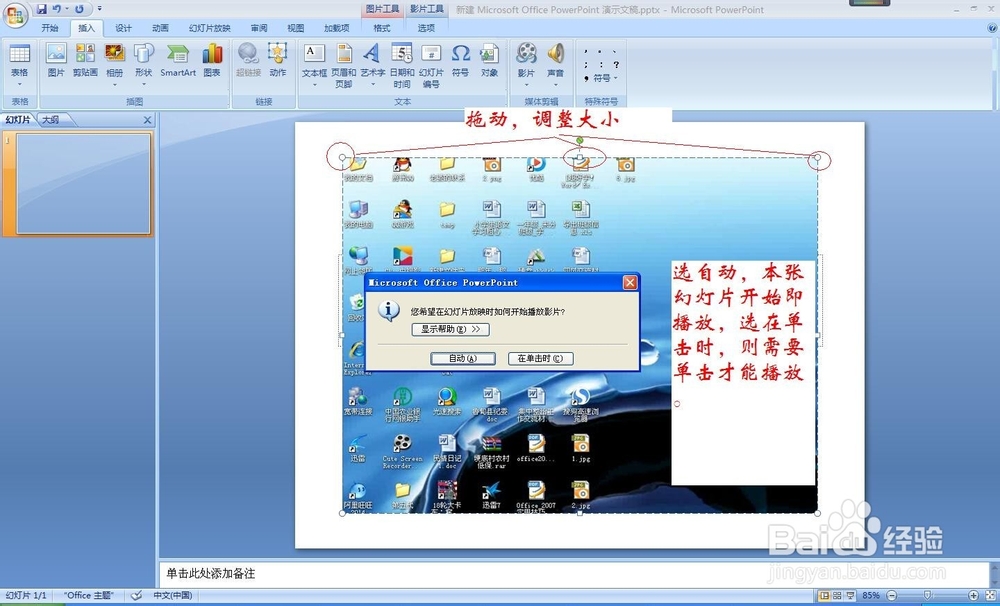The width and height of the screenshot is (1000, 606).
Task: Switch to the 大纲 outline pane tab
Action: click(x=51, y=120)
